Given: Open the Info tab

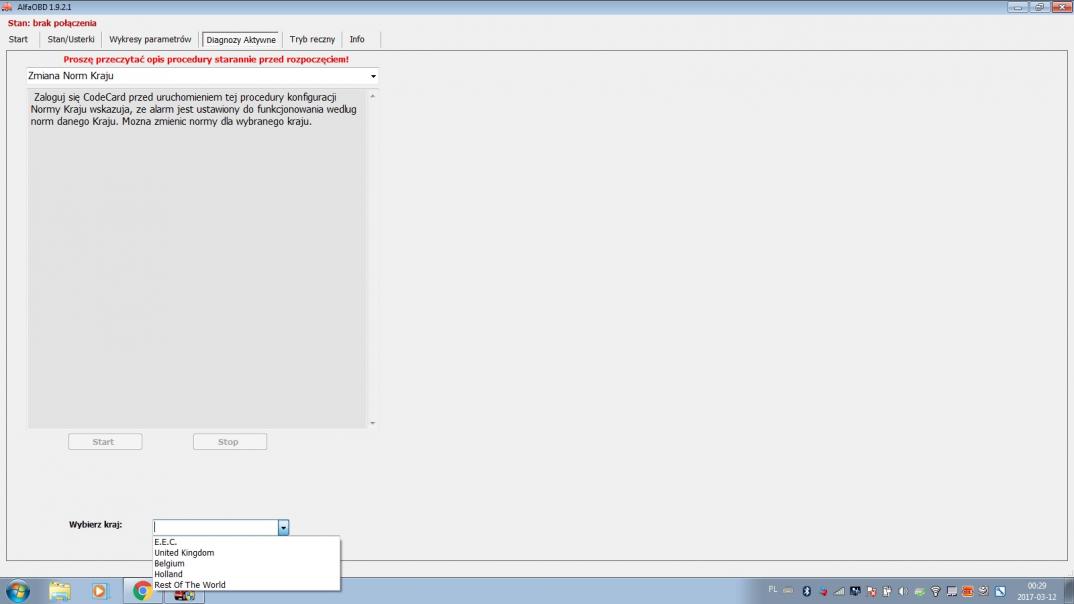Looking at the screenshot, I should click(x=357, y=40).
